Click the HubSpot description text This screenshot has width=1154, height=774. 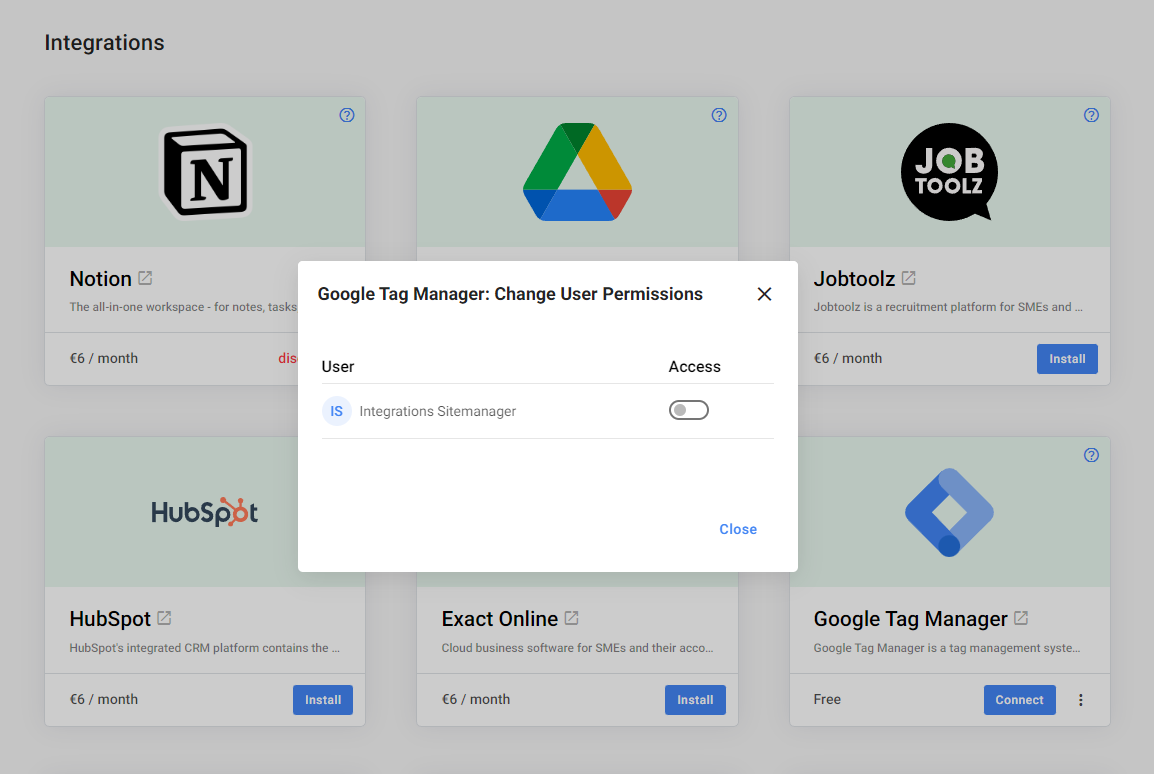(x=205, y=647)
